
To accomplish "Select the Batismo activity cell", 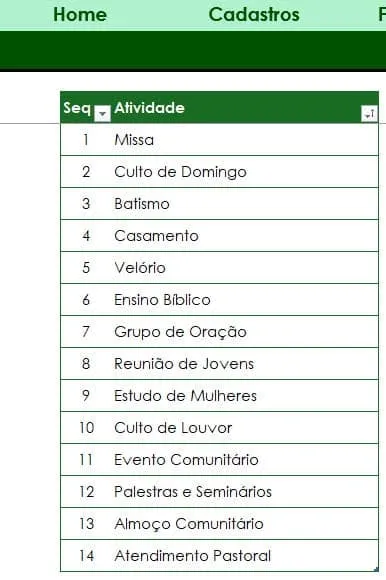I will tap(245, 204).
